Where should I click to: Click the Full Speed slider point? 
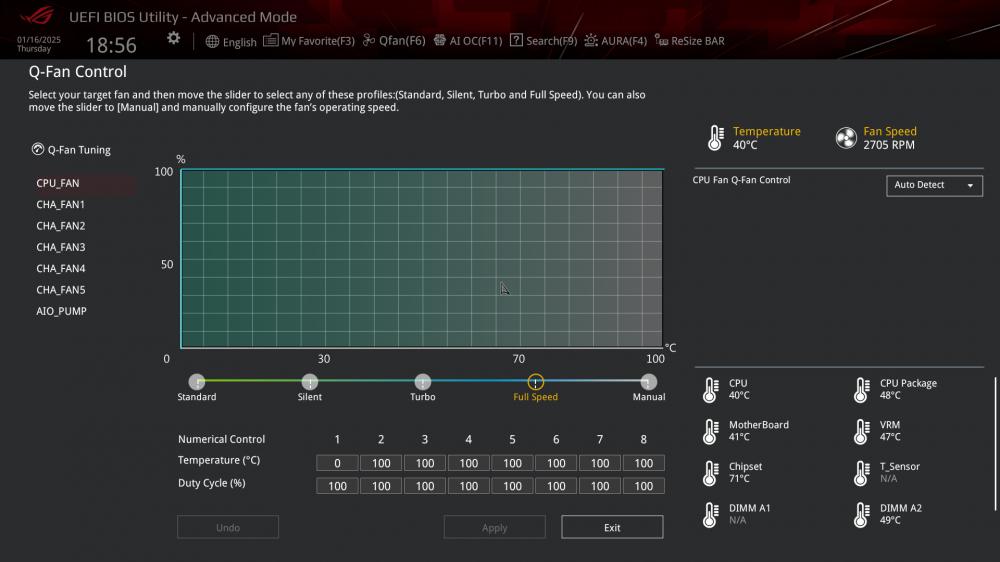click(x=536, y=382)
